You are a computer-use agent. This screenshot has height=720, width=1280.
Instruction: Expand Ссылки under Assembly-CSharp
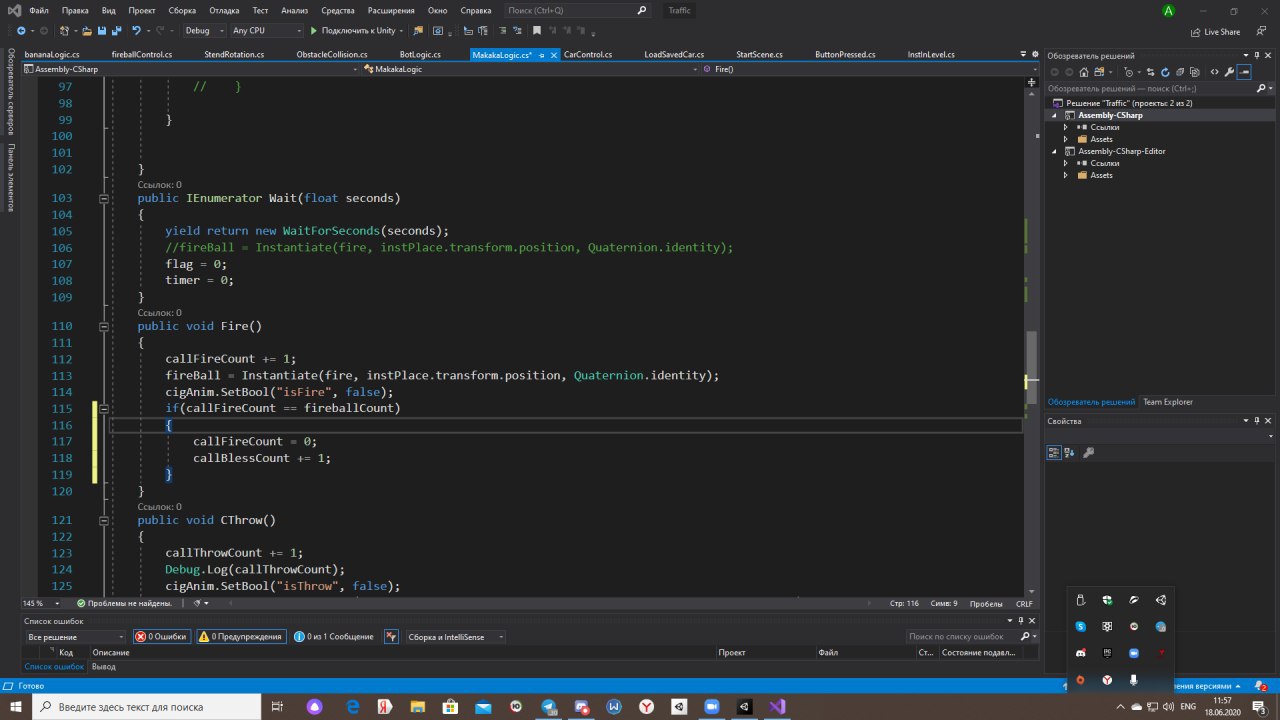(x=1066, y=127)
